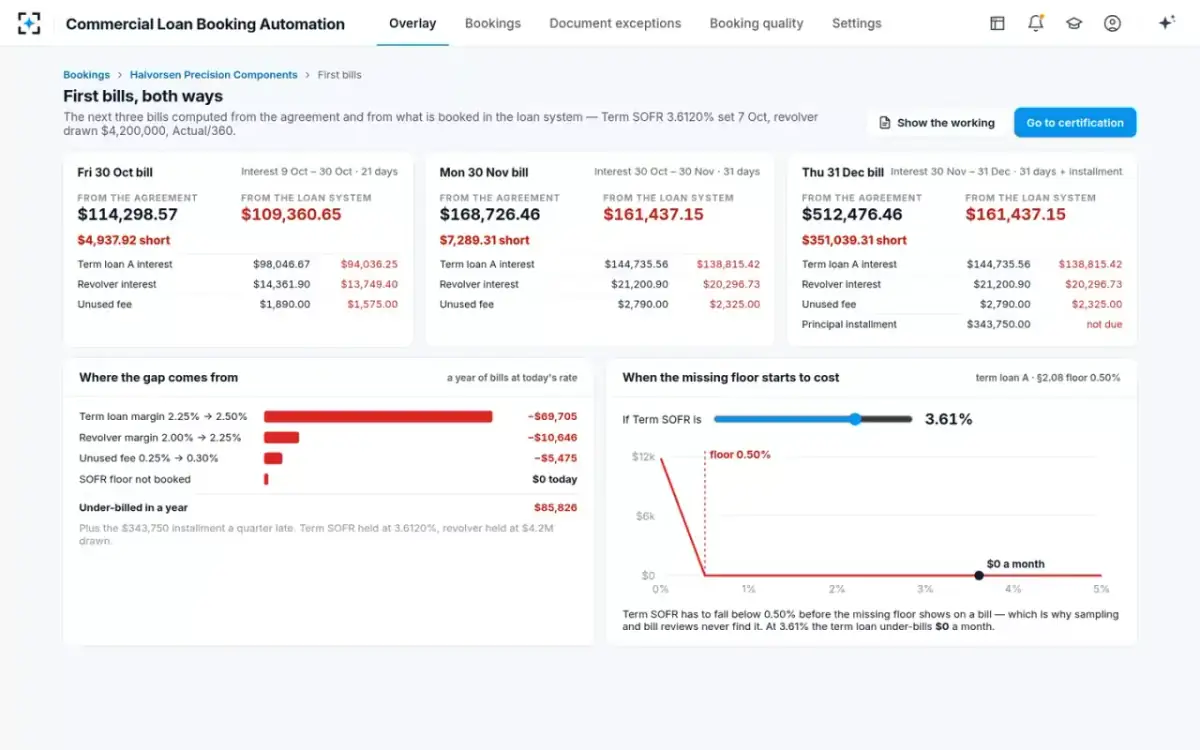Click the $512,476.46 agreement amount

click(x=852, y=214)
